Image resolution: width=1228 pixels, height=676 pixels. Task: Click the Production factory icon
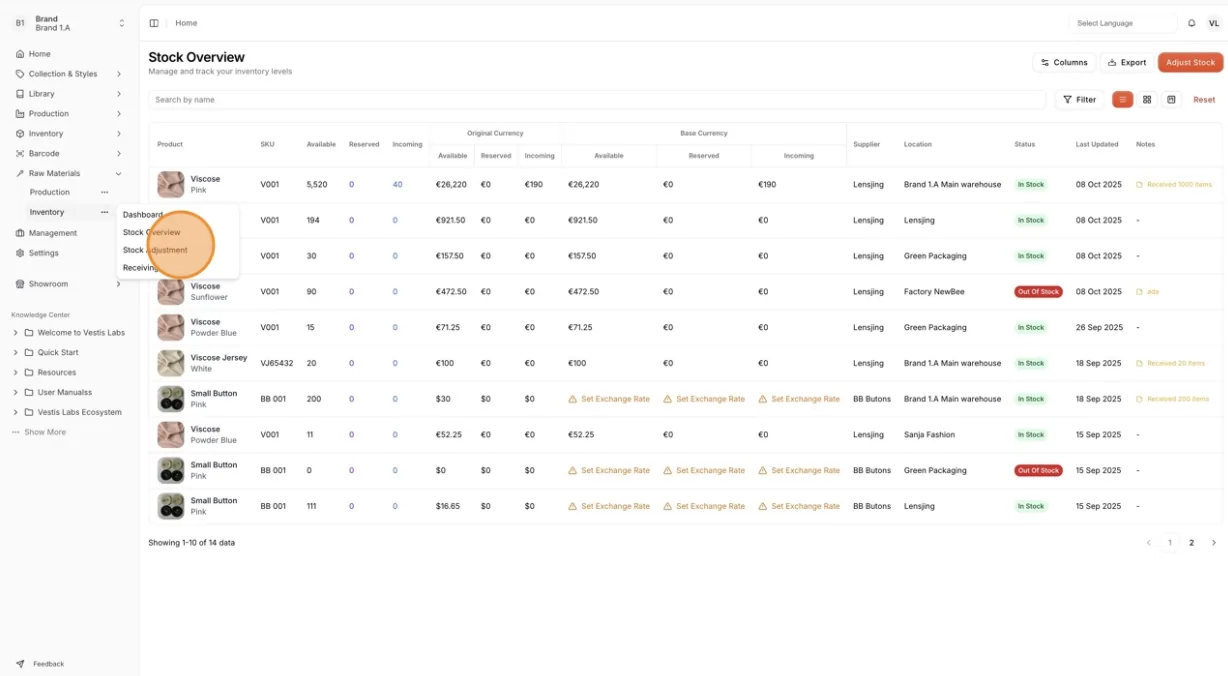coord(20,114)
